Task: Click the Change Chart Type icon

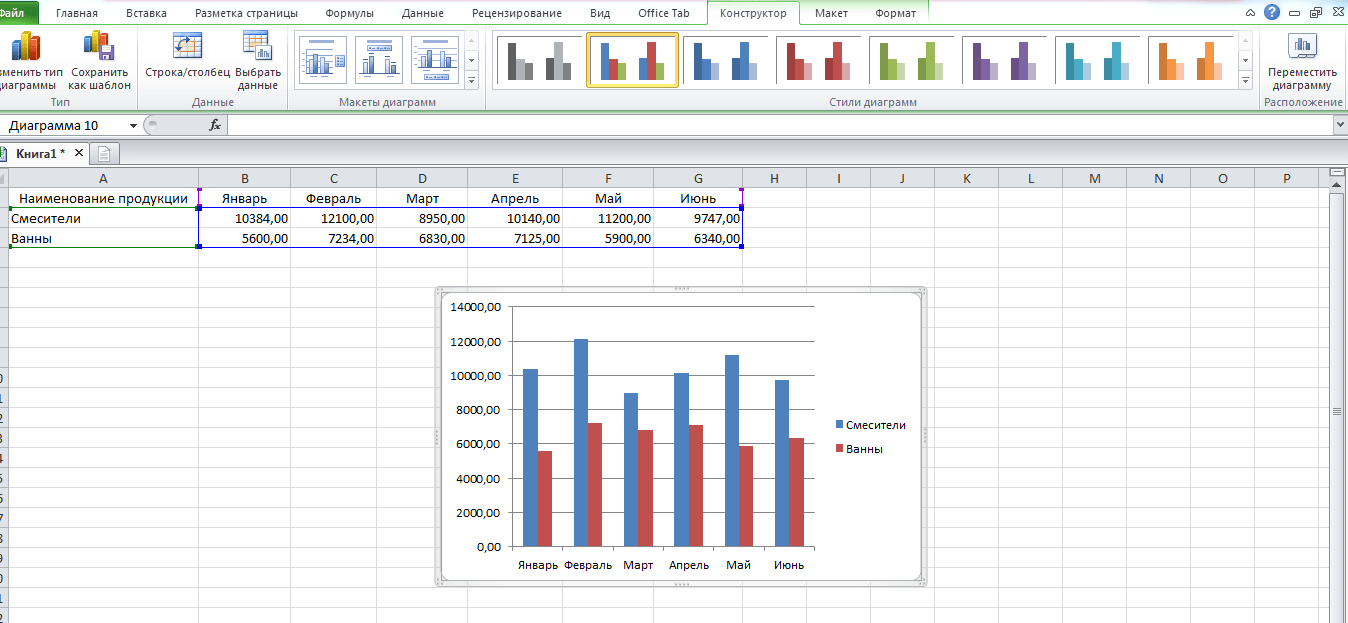Action: (24, 47)
